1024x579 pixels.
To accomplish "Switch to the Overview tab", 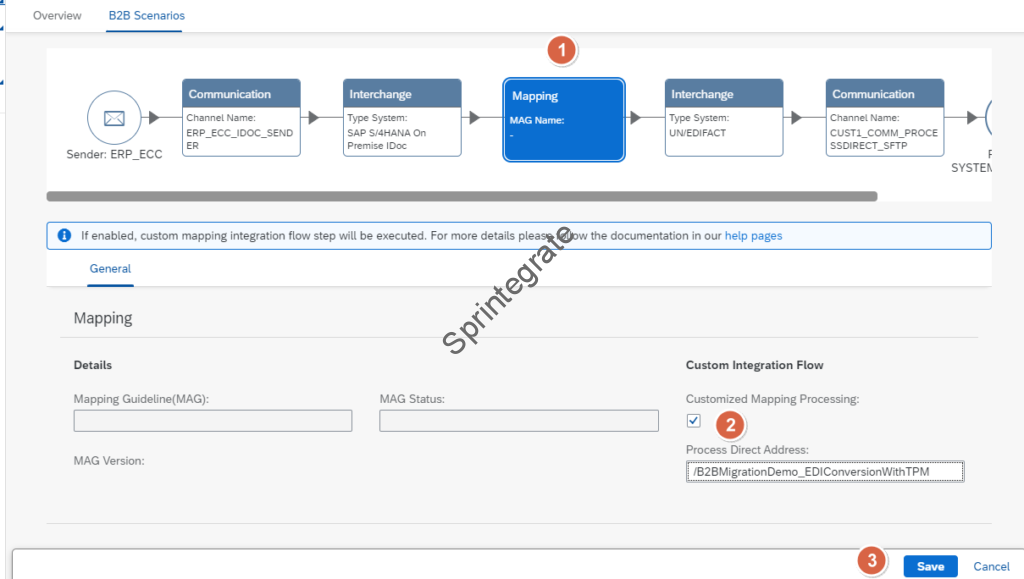I will click(x=57, y=16).
